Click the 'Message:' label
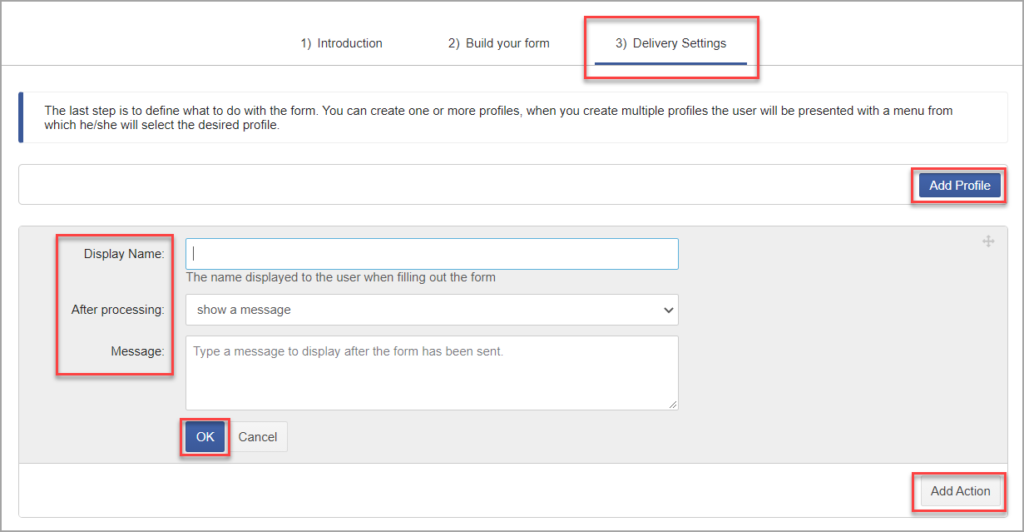 137,351
